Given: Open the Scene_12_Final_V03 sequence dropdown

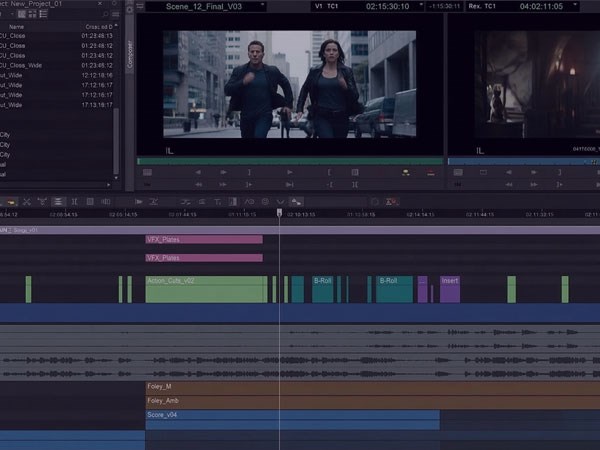Looking at the screenshot, I should (x=204, y=6).
